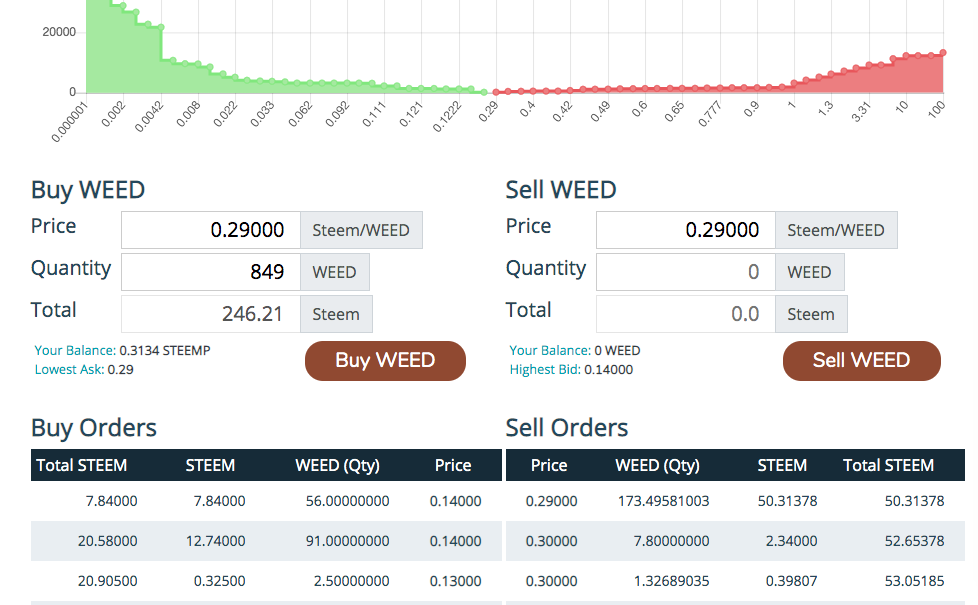Select sell order STEEM value 2.34000
This screenshot has width=978, height=605.
(792, 541)
